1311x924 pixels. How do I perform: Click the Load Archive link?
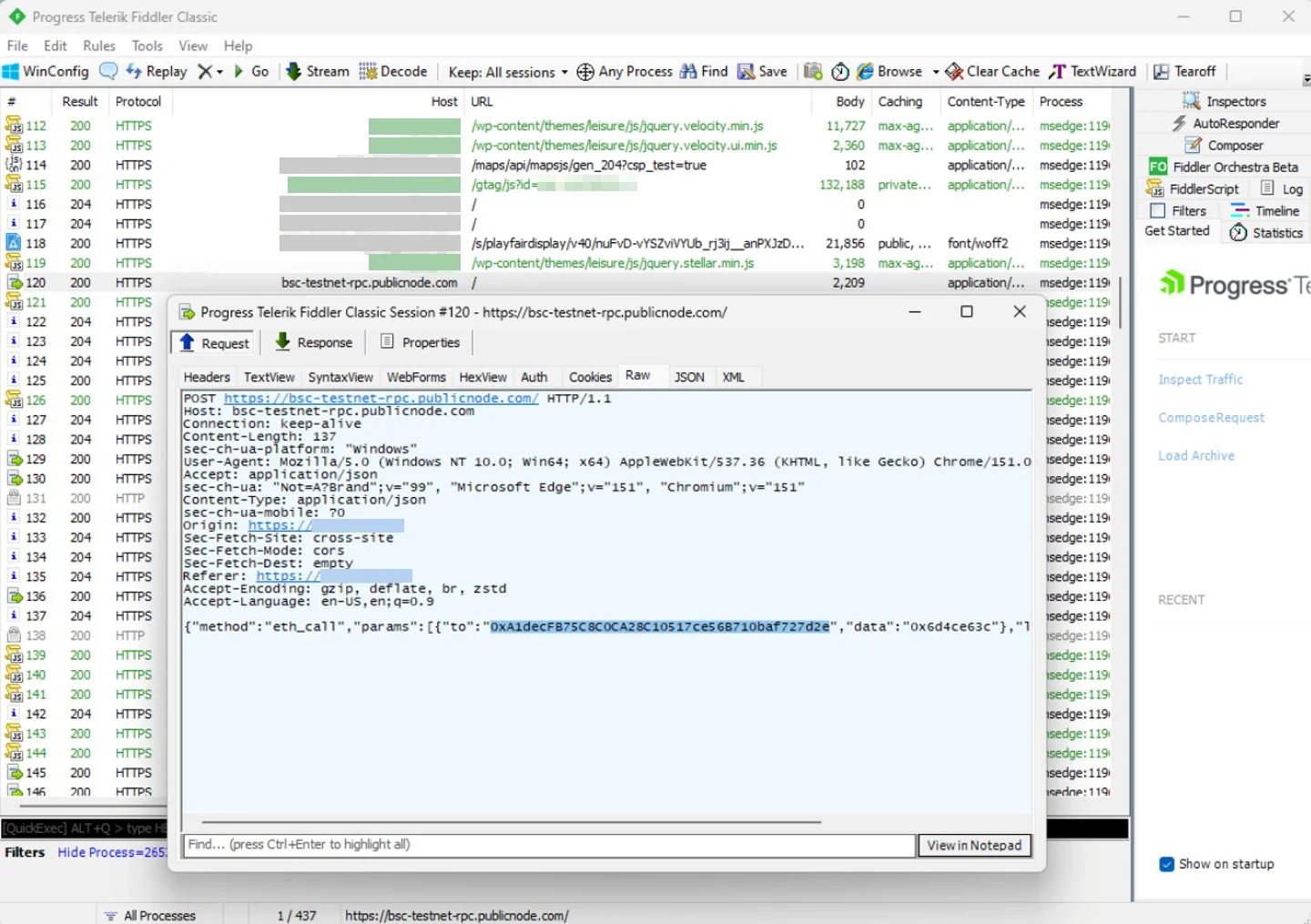coord(1196,456)
